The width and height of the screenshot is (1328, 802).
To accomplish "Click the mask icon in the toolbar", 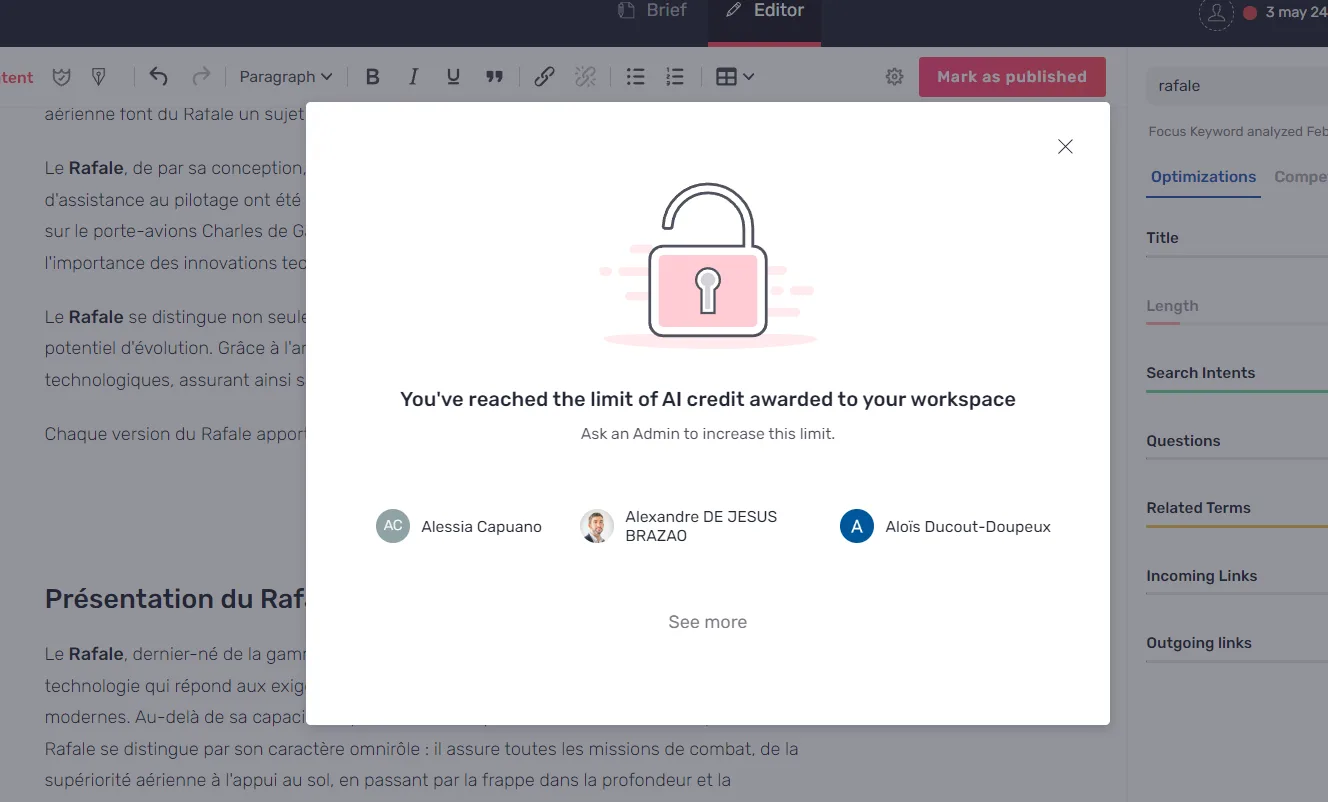I will tap(62, 77).
